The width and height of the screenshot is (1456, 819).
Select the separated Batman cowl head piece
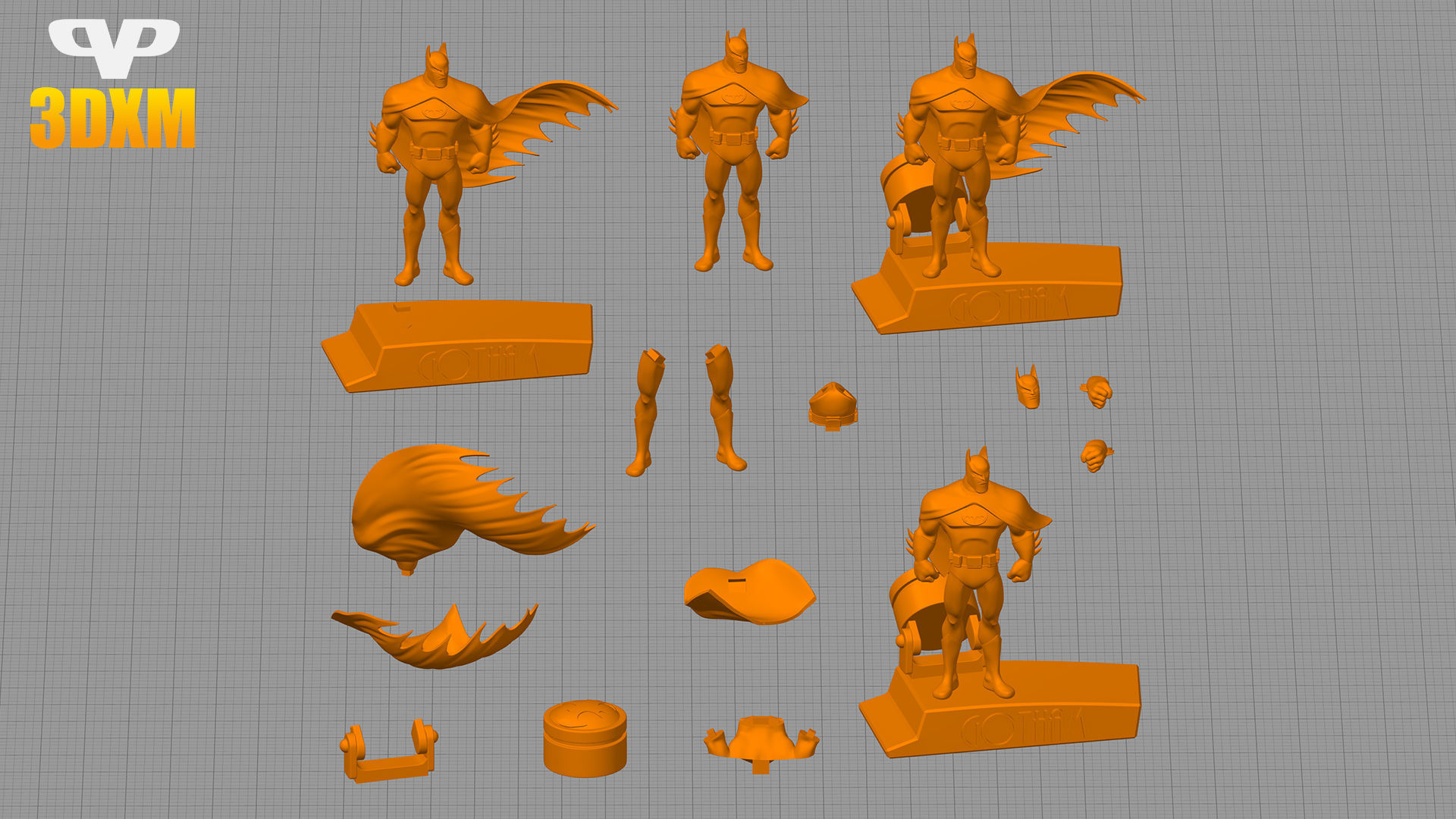1028,387
